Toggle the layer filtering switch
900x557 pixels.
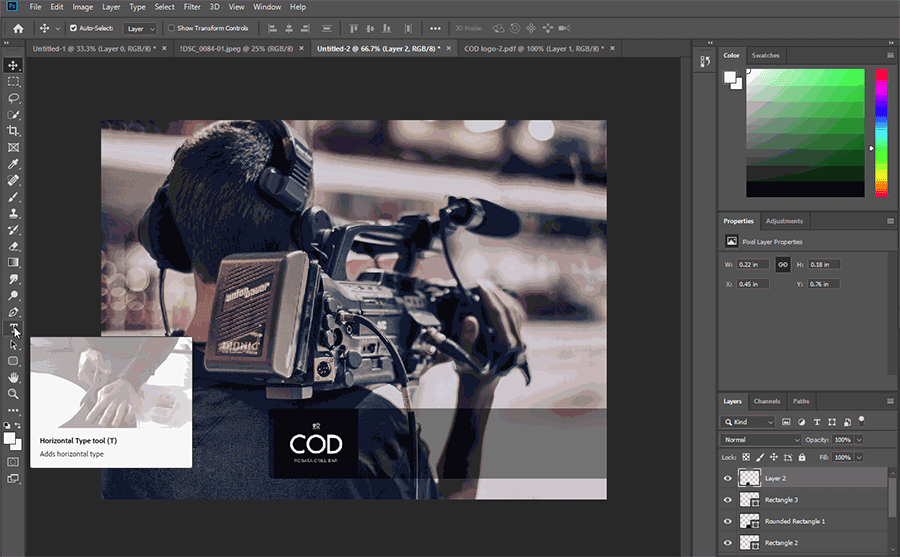[862, 421]
